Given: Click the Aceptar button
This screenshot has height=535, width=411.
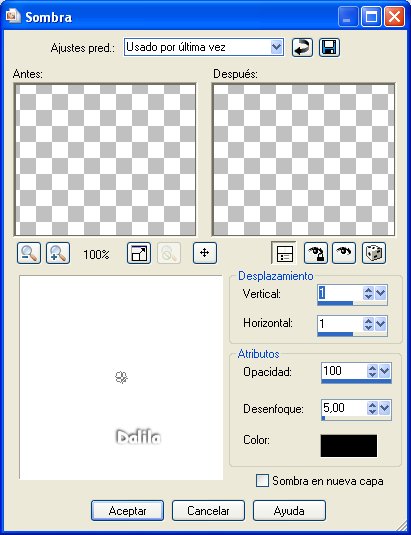Looking at the screenshot, I should pyautogui.click(x=128, y=511).
